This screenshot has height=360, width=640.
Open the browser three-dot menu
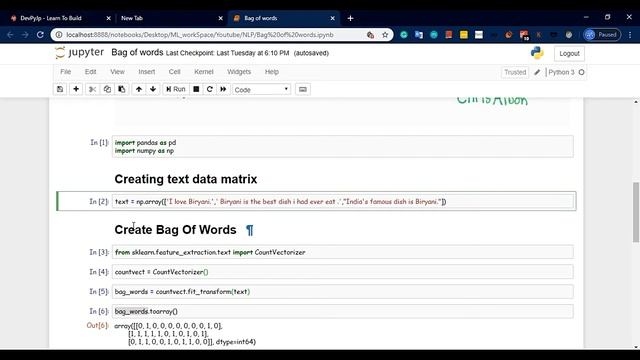pos(630,35)
